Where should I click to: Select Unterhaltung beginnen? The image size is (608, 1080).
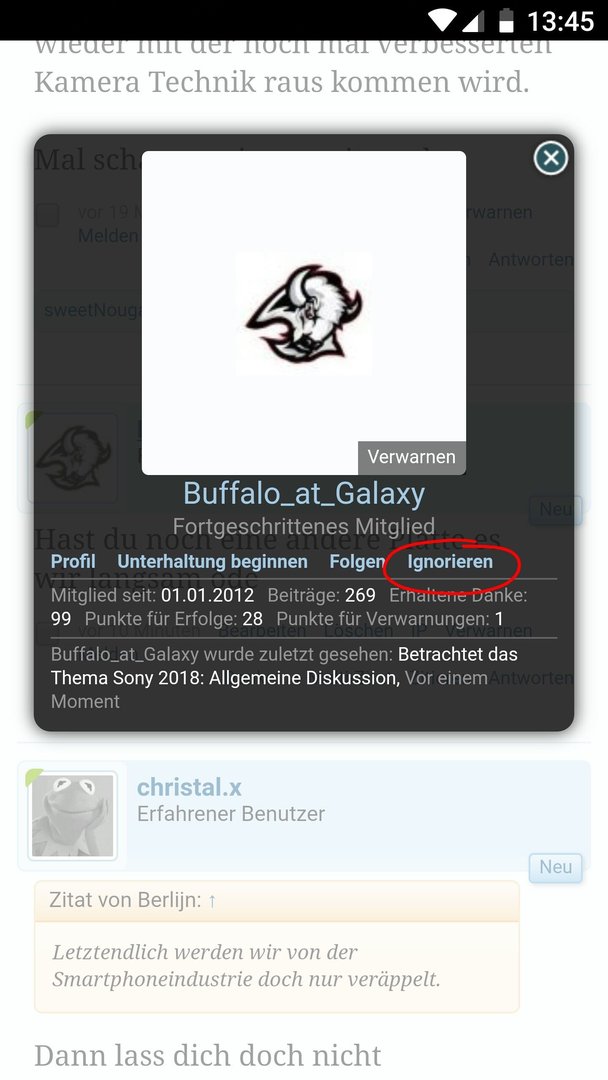tap(212, 561)
